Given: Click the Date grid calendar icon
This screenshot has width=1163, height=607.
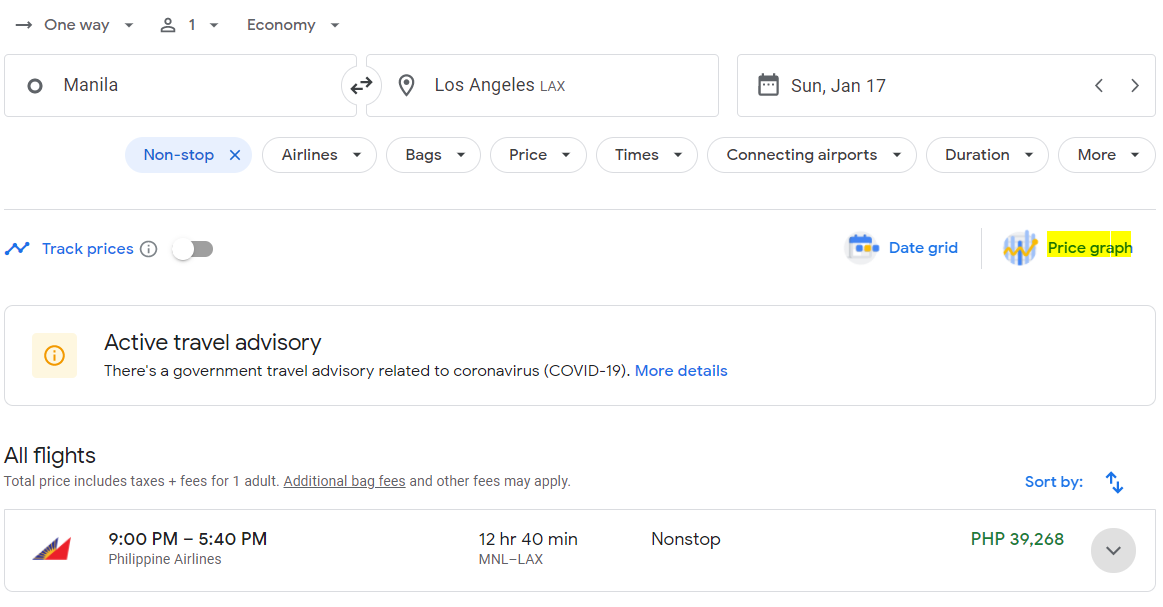Looking at the screenshot, I should click(863, 248).
